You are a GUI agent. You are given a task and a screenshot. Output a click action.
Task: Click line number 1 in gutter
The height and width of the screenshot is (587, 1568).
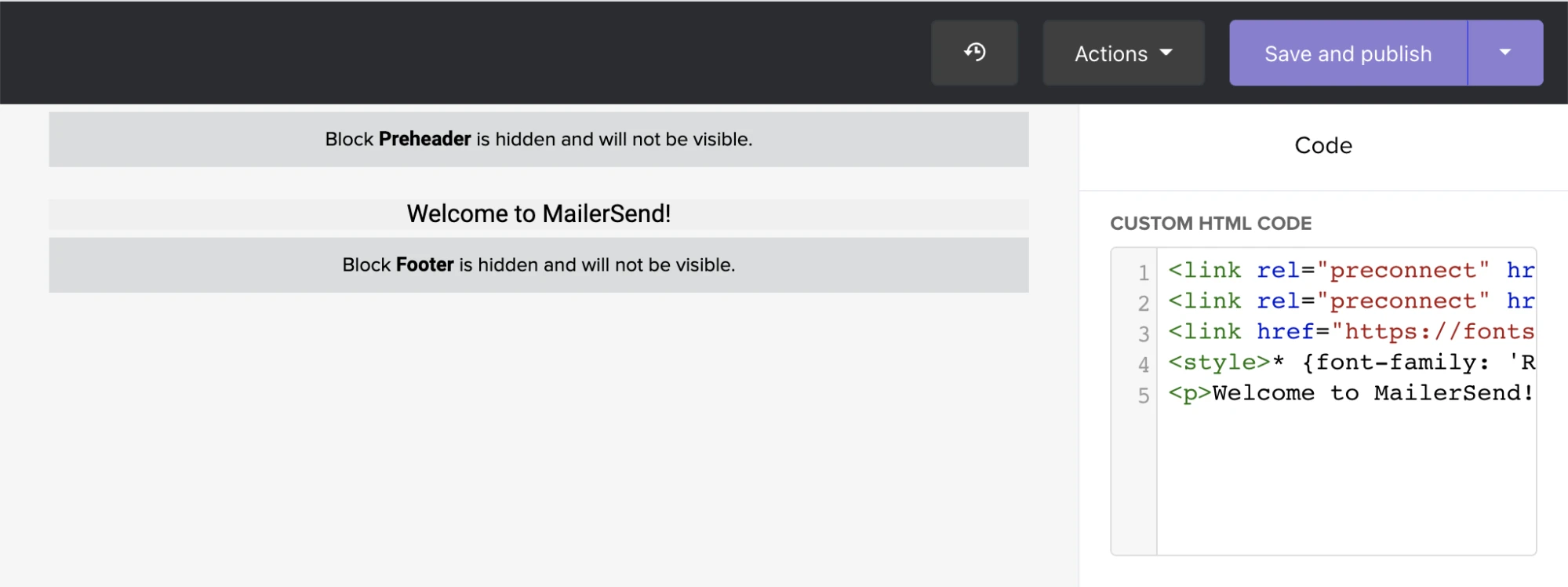pos(1143,272)
